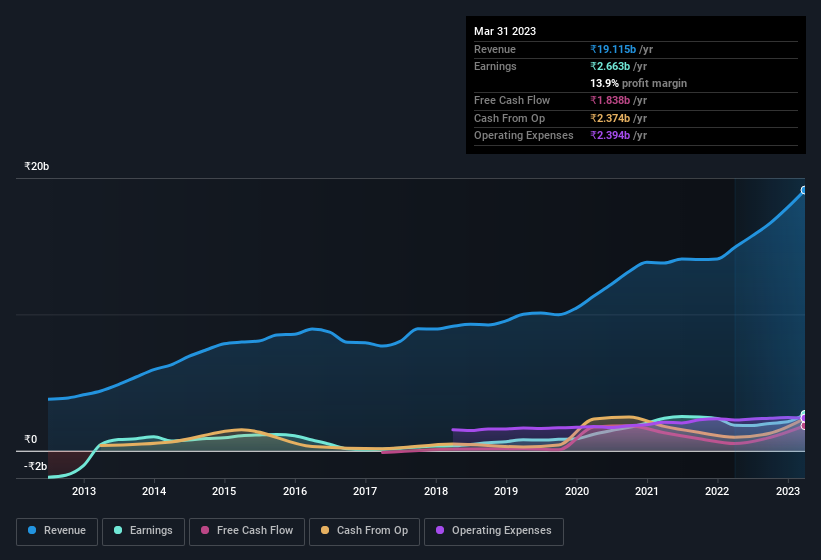This screenshot has width=821, height=560.
Task: Click the 13.9% profit margin text
Action: click(638, 83)
